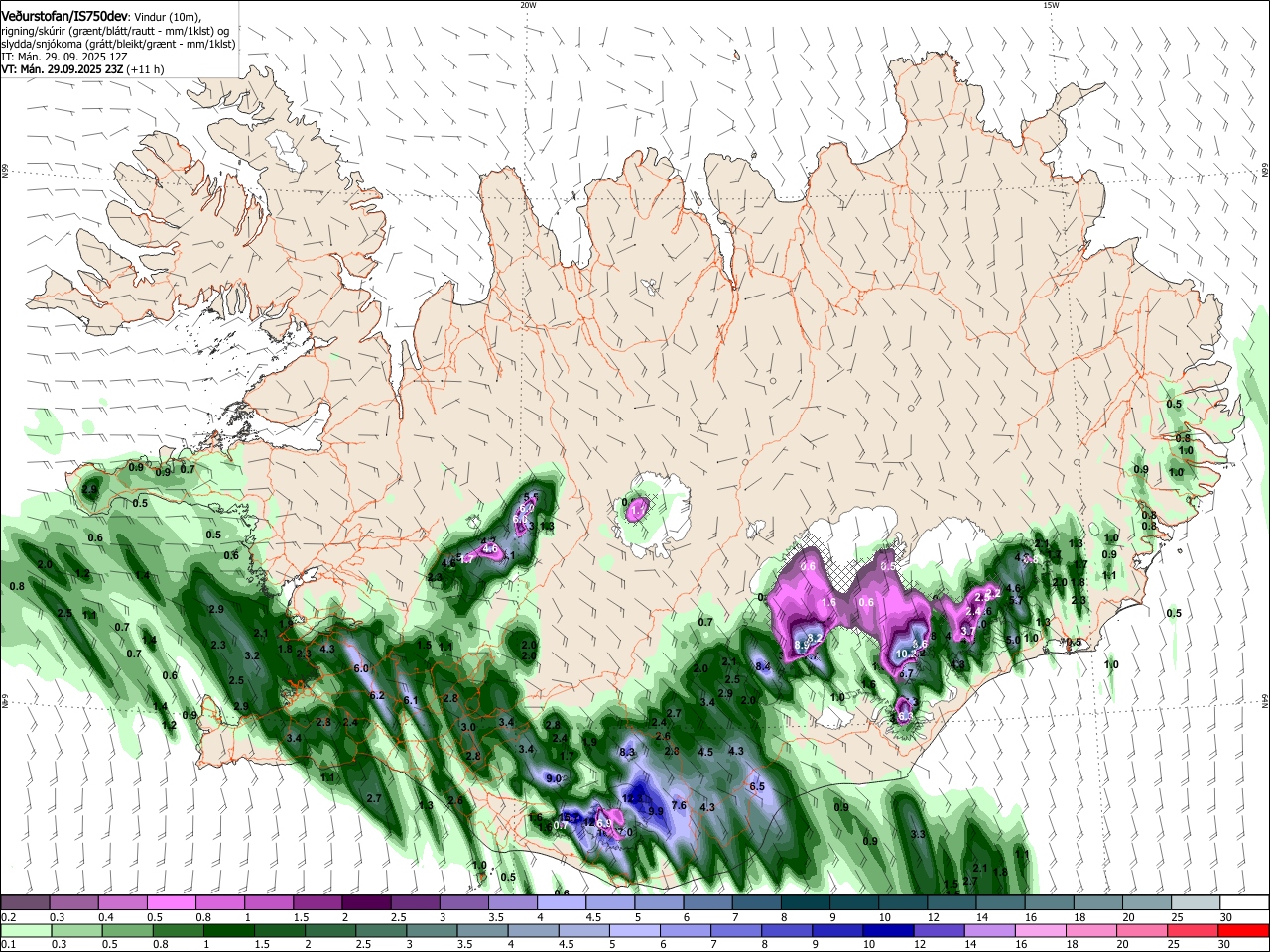1270x952 pixels.
Task: Click the white swatch ending the sleet/snow scale
Action: click(1244, 902)
